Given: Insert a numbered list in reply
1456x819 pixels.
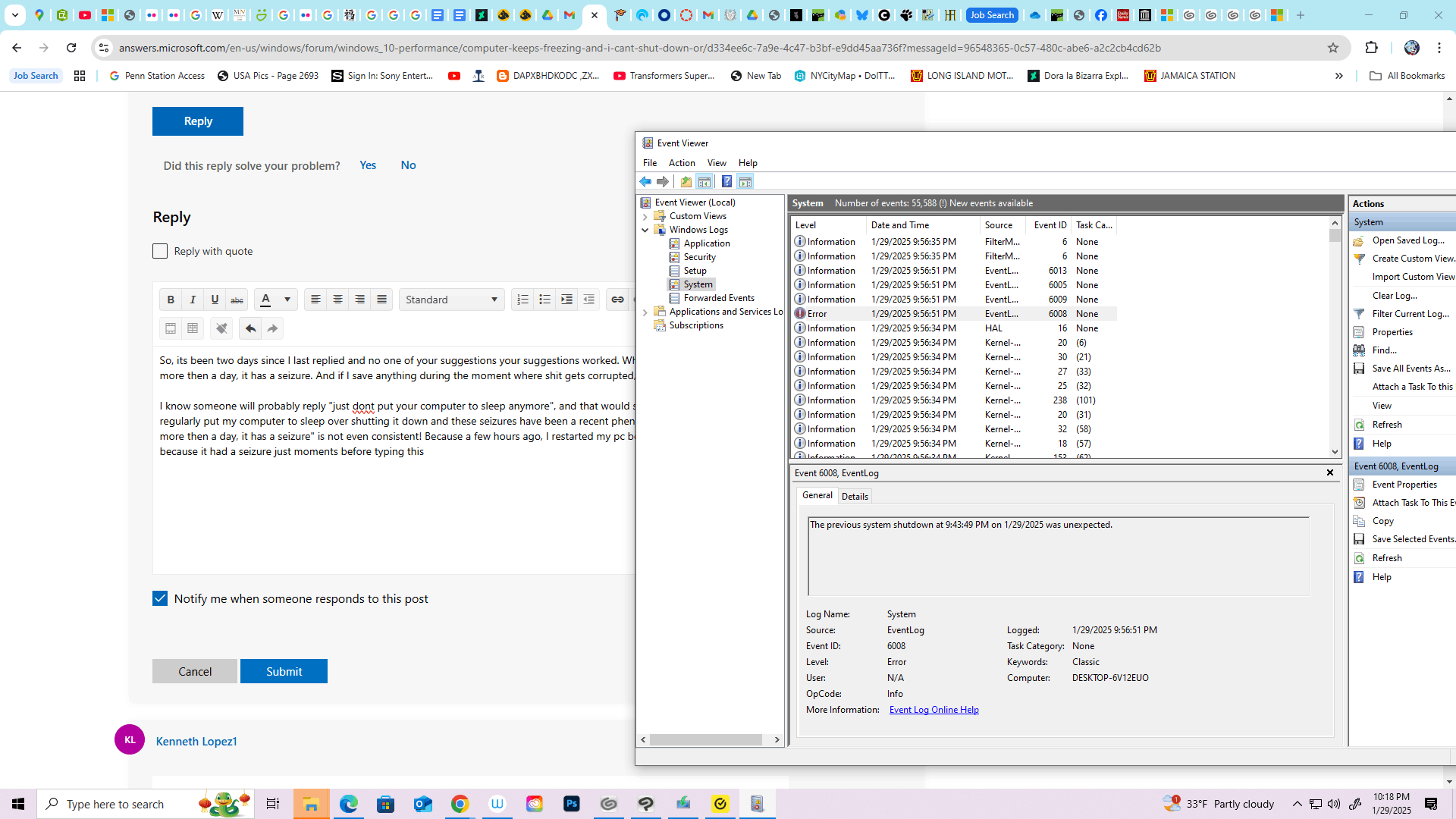Looking at the screenshot, I should [x=522, y=300].
